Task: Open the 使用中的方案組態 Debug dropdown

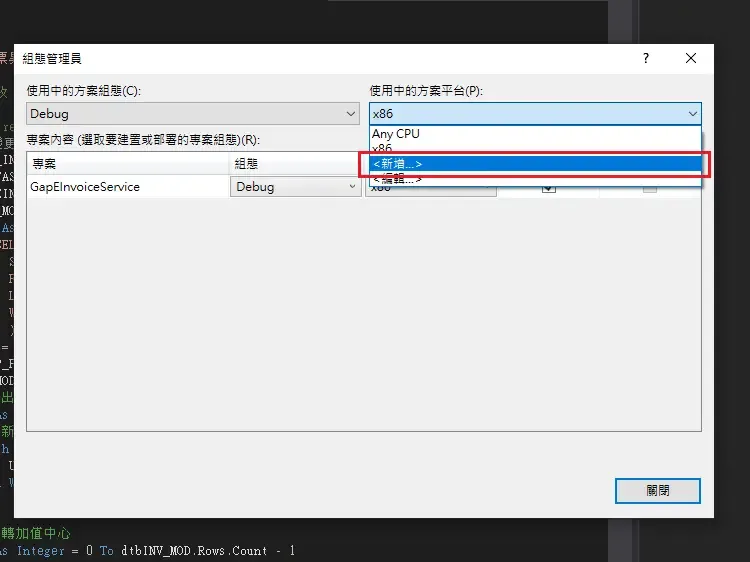Action: (193, 114)
